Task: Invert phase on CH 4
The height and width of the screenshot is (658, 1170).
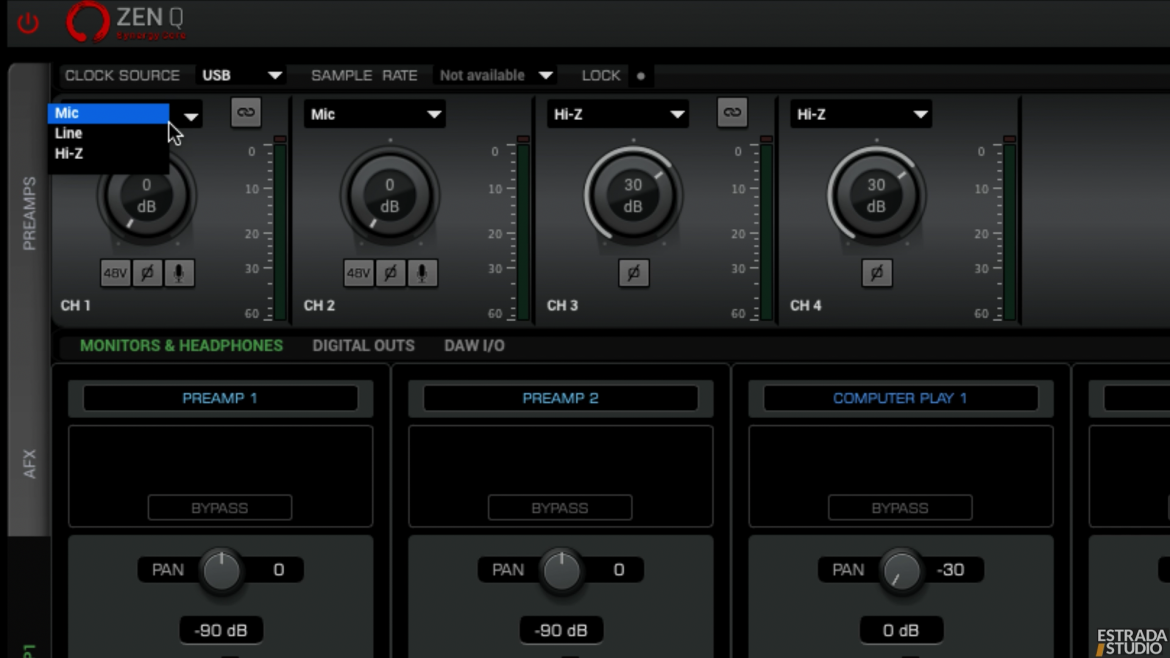Action: [877, 273]
